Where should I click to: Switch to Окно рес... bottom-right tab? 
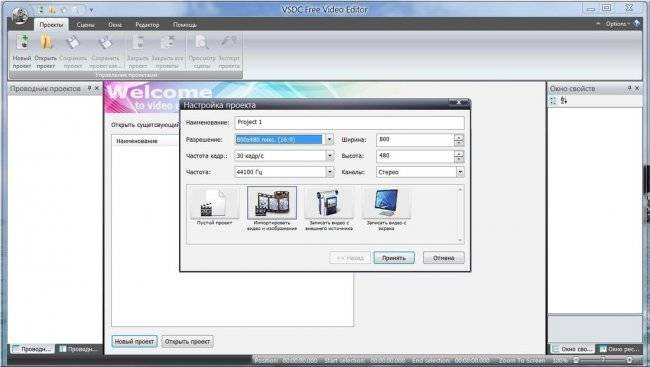(620, 349)
